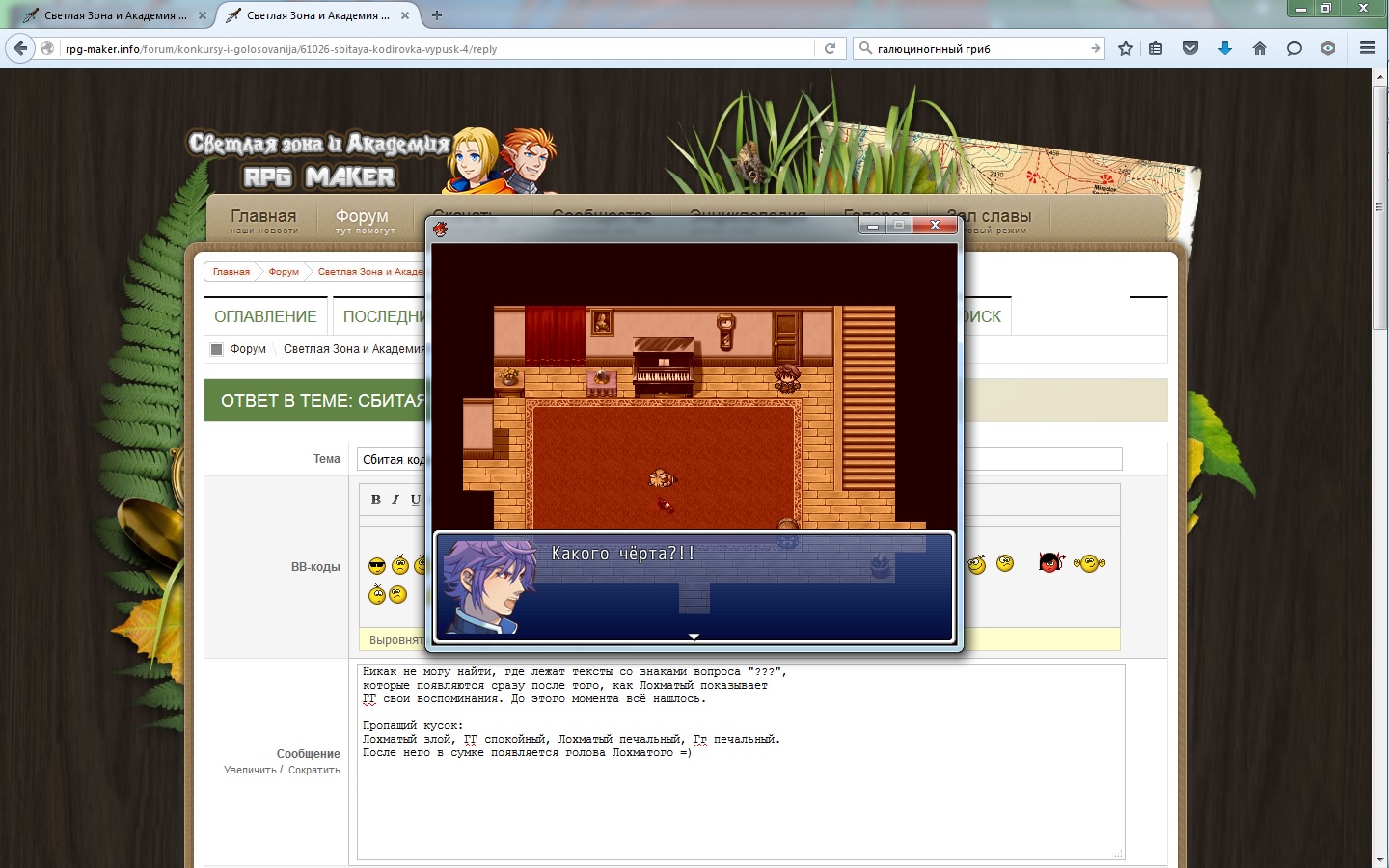Click the Главная breadcrumb link
Screen dimensions: 1389x868
[231, 272]
